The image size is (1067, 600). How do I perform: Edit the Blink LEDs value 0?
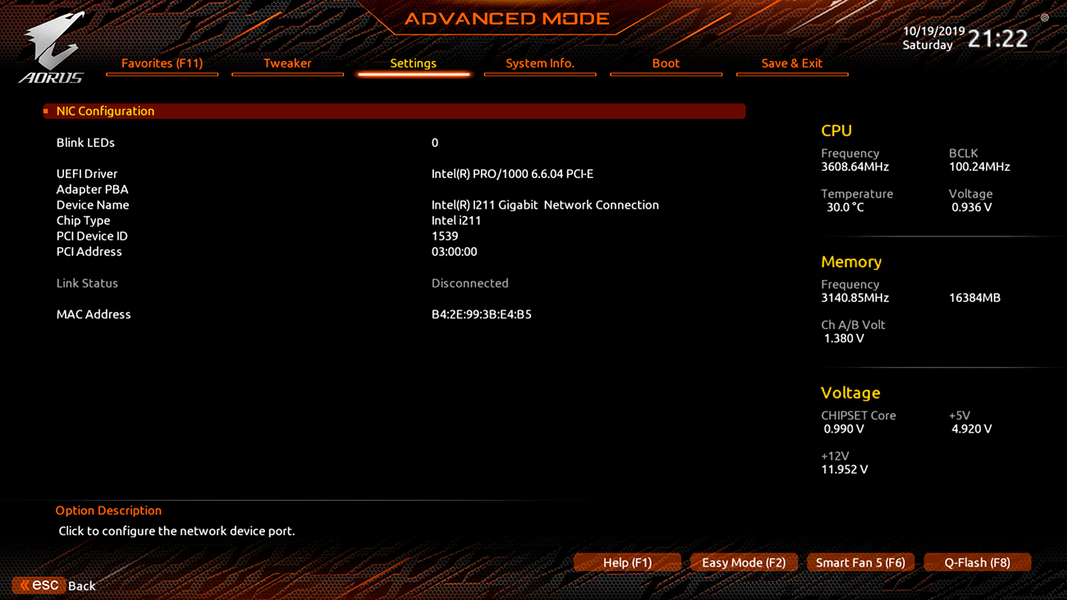(x=435, y=143)
